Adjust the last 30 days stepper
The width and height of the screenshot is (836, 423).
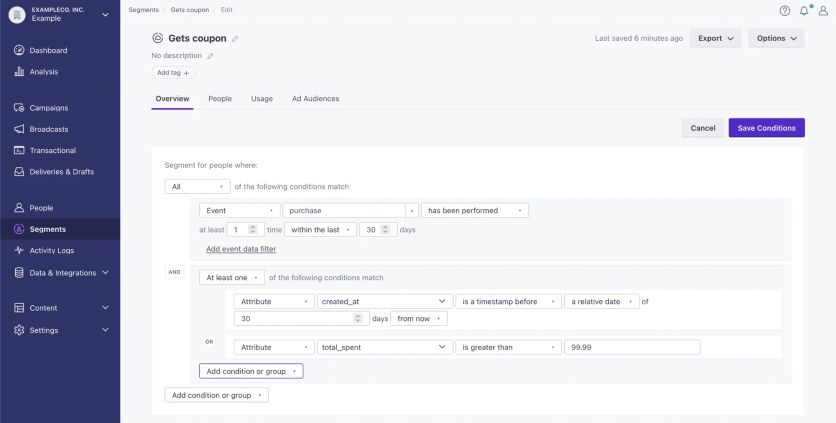point(385,229)
